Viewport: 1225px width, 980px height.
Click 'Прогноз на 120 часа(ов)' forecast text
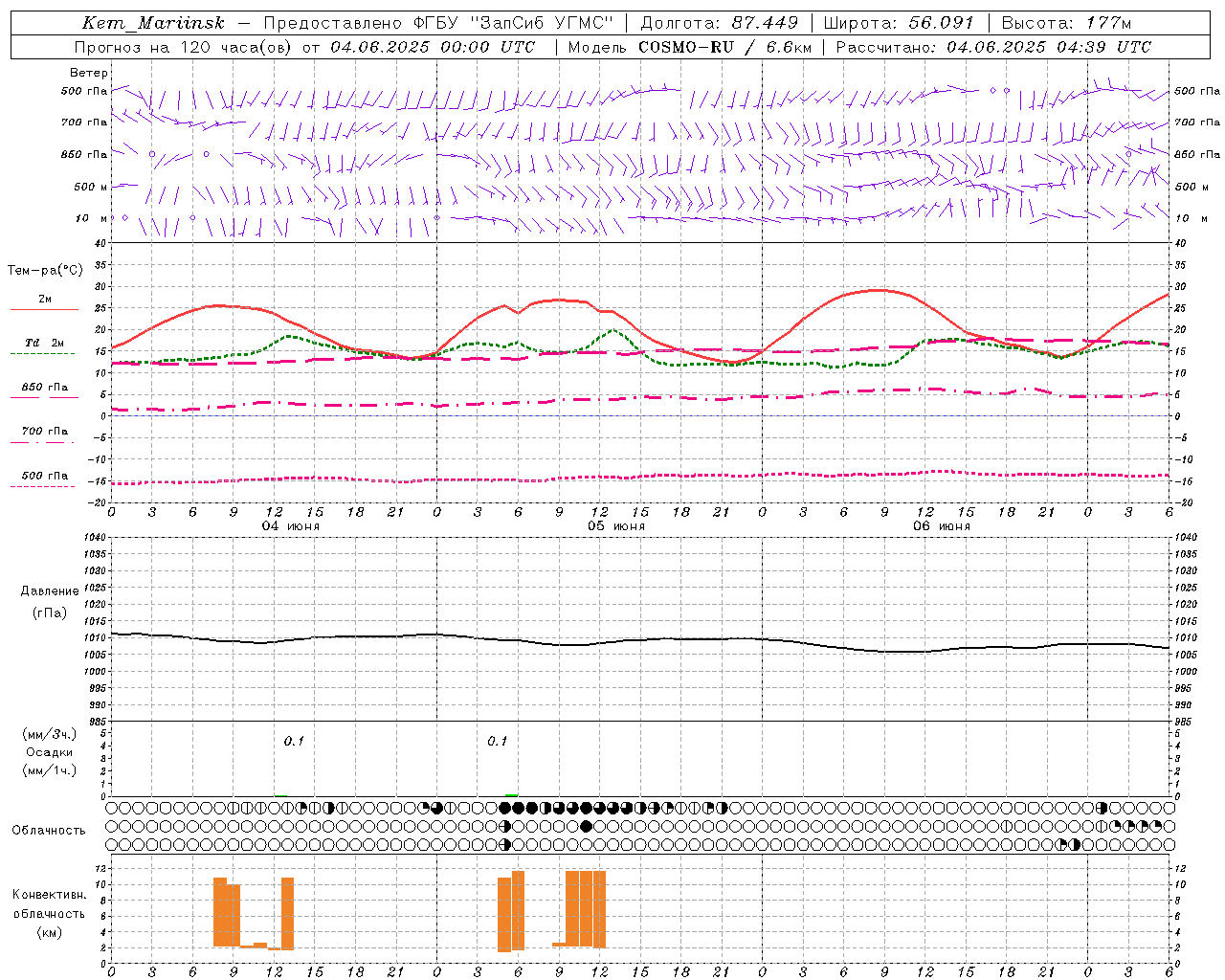[185, 47]
